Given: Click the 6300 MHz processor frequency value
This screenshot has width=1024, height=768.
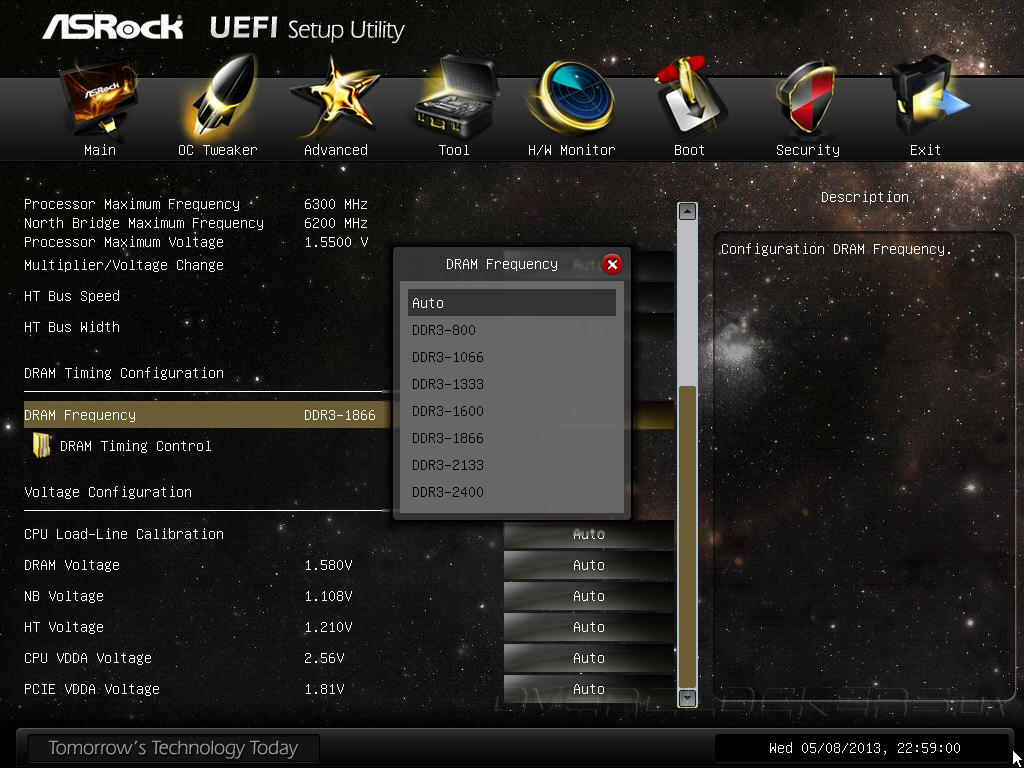Looking at the screenshot, I should (336, 204).
